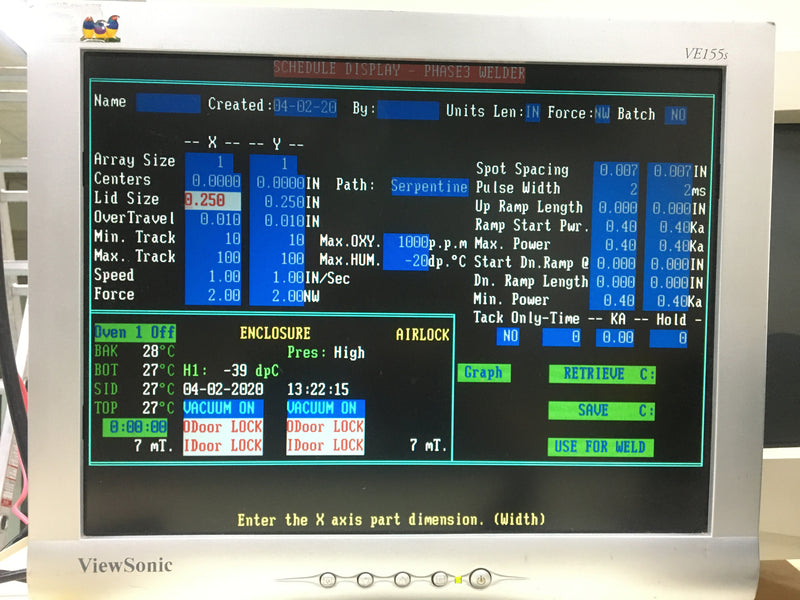Select the Centers Y value 0.0000

pos(278,183)
